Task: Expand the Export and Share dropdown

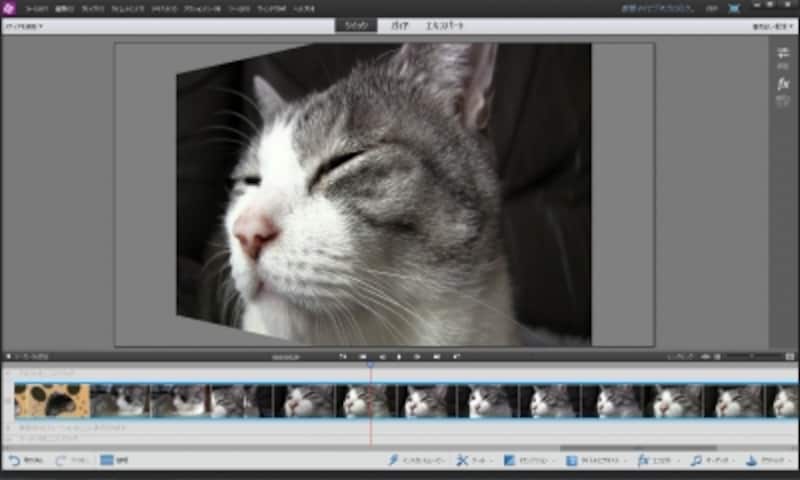Action: point(772,25)
